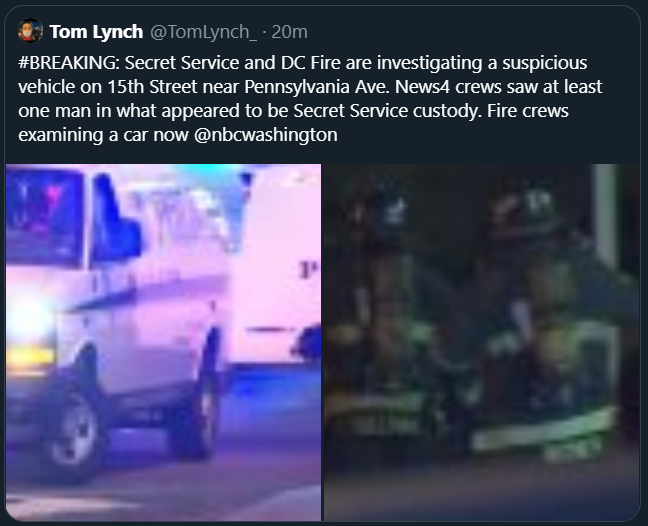648x526 pixels.
Task: Click the ambulance's front wheel in the photo
Action: [x=74, y=431]
